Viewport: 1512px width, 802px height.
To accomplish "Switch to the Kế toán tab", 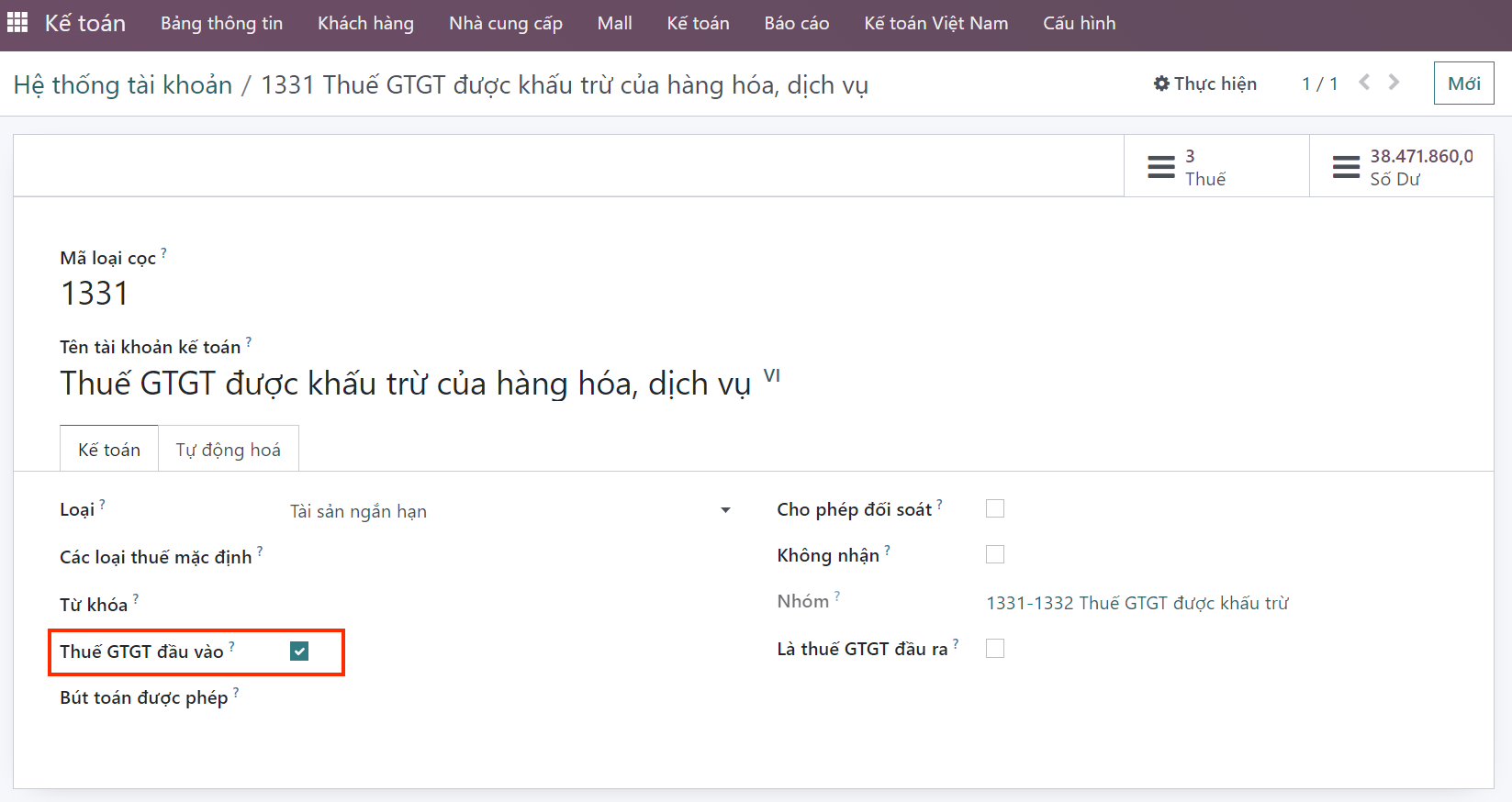I will 109,449.
